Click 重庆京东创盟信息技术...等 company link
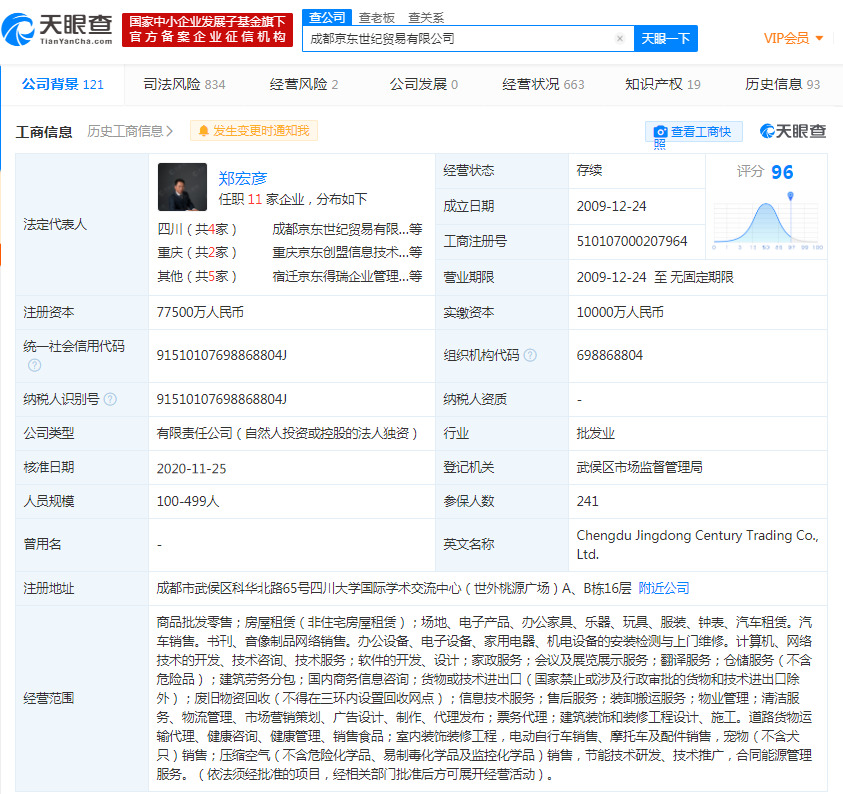 coord(347,252)
